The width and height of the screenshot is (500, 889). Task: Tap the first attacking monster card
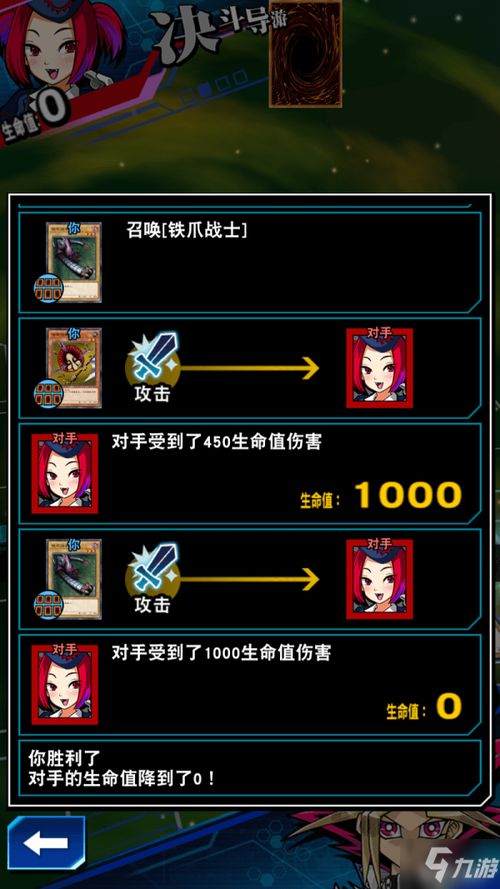click(x=74, y=367)
